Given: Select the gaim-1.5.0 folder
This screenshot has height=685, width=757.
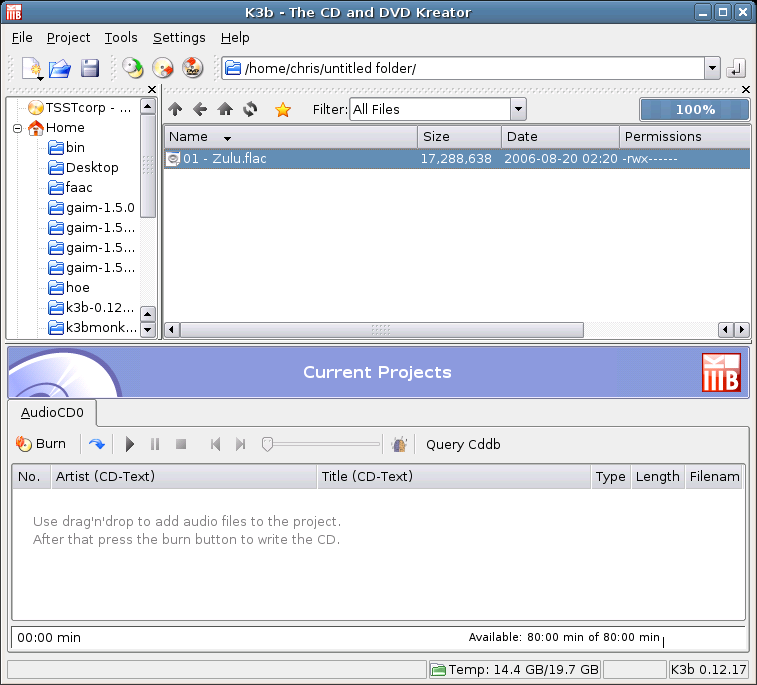Looking at the screenshot, I should coord(91,208).
